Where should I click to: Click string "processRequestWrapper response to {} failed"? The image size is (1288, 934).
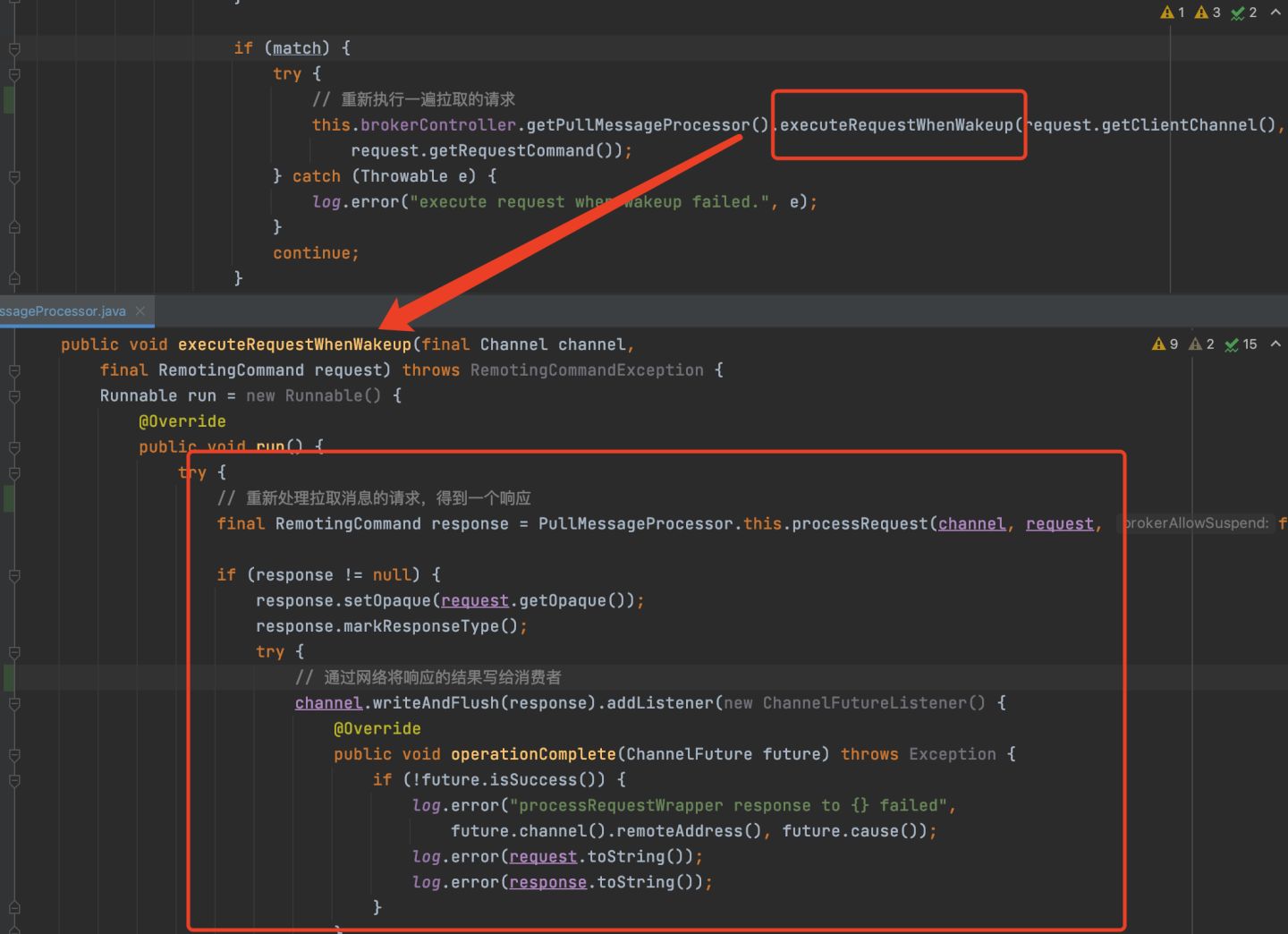click(729, 806)
